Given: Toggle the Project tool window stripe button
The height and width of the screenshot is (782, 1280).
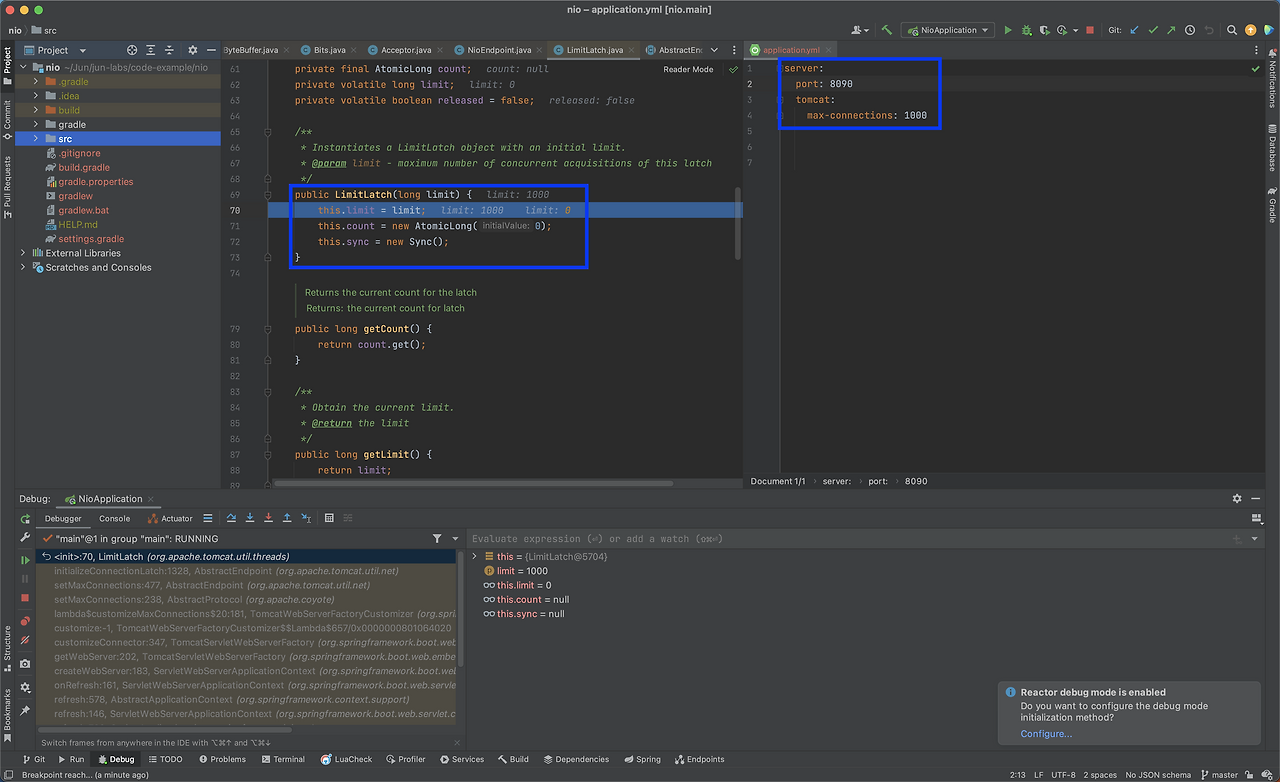Looking at the screenshot, I should pos(7,62).
